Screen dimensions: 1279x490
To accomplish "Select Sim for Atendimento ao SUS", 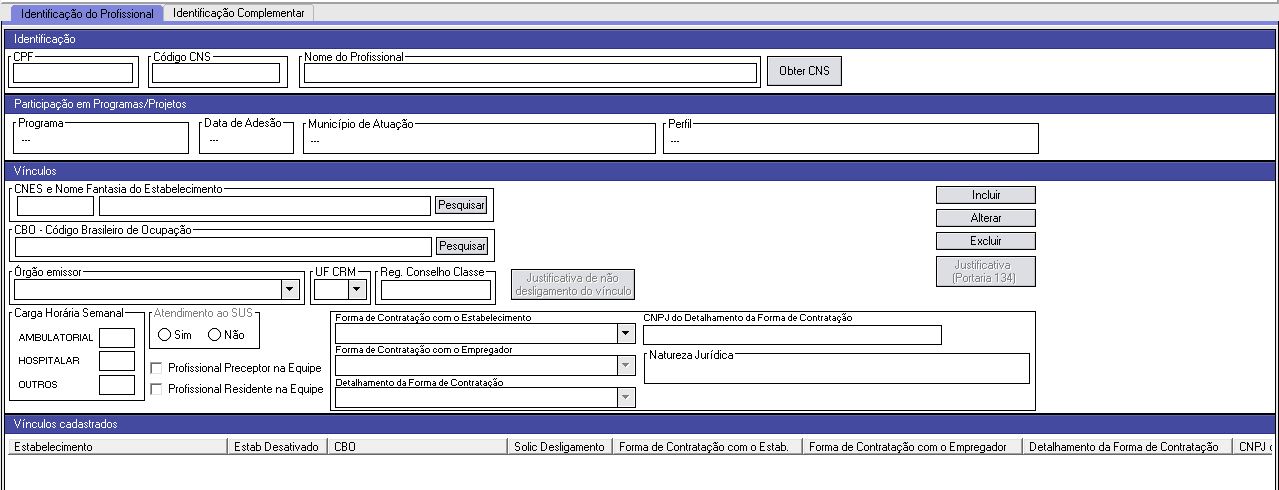I will 165,335.
